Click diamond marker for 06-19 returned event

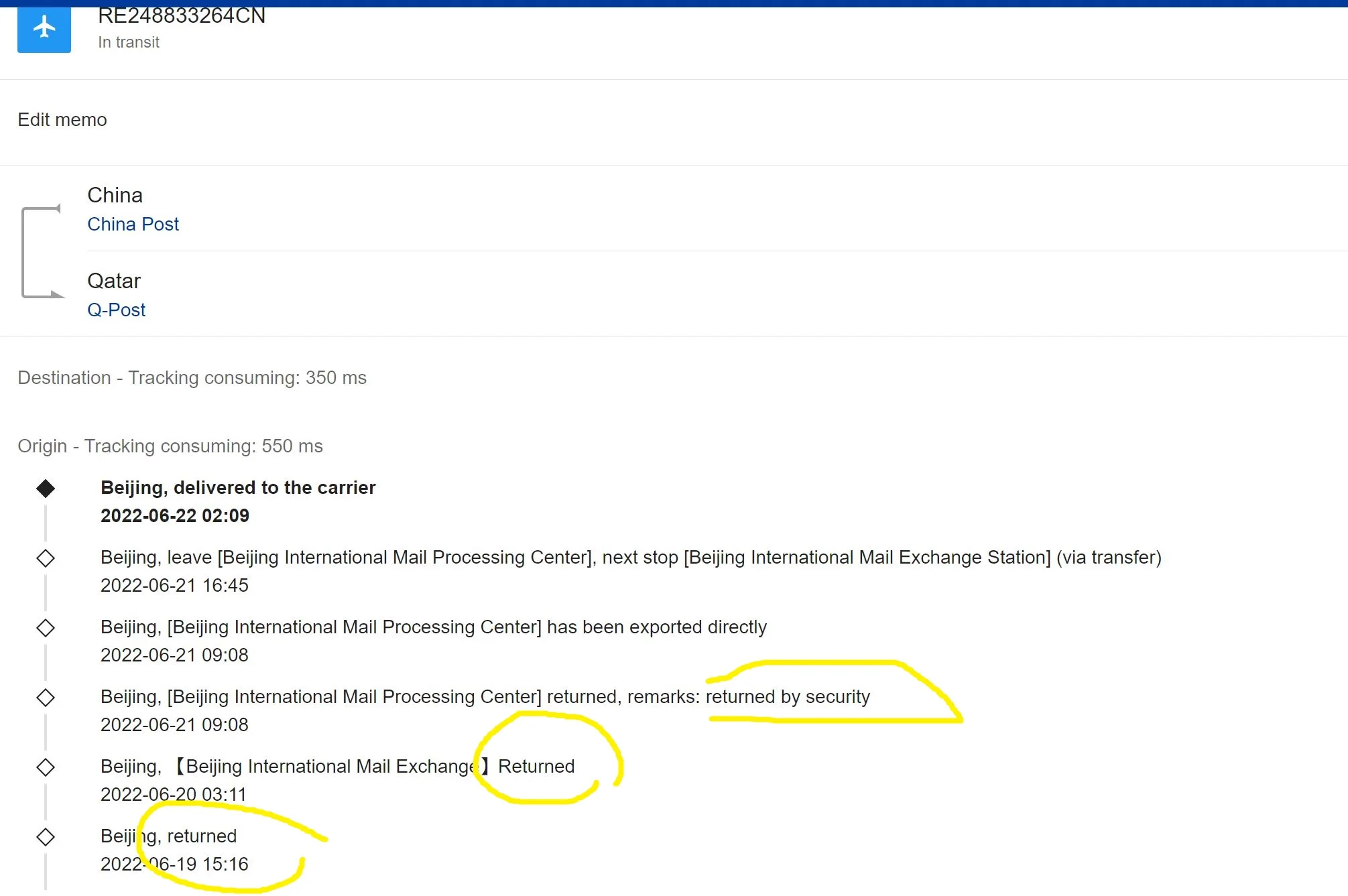[x=46, y=837]
